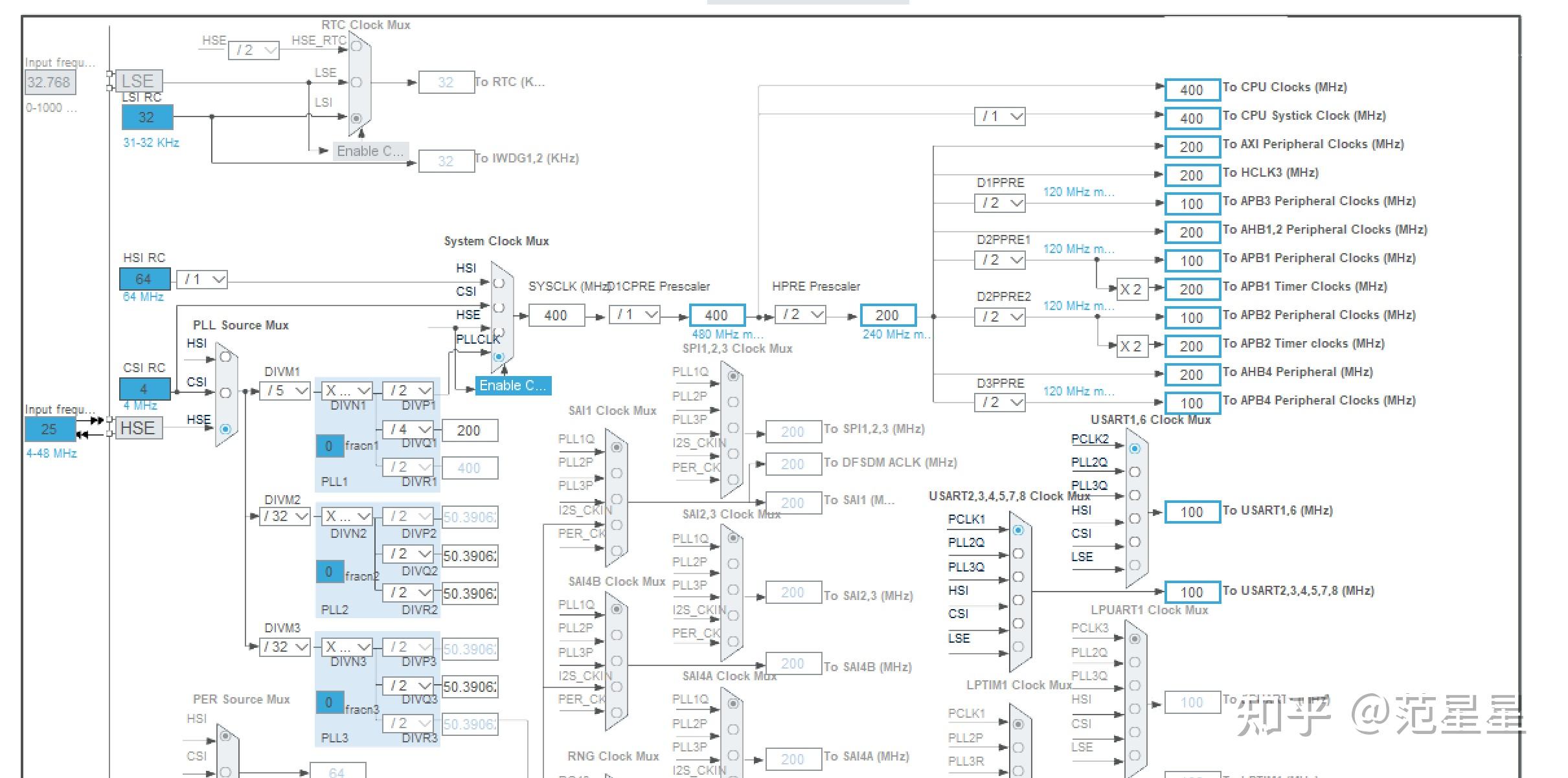Open the HPRE Prescaler dropdown
This screenshot has width=1568, height=778.
(x=801, y=315)
